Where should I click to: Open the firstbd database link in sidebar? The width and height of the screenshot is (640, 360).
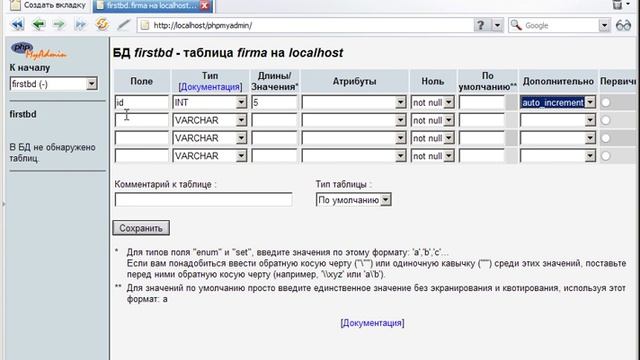tap(23, 114)
